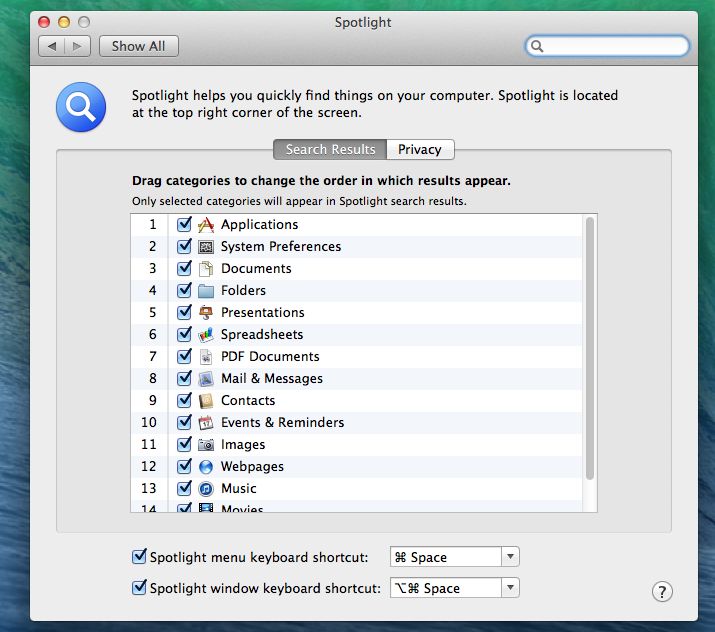Click the Documents category icon
Screen dimensions: 715x632
(206, 269)
